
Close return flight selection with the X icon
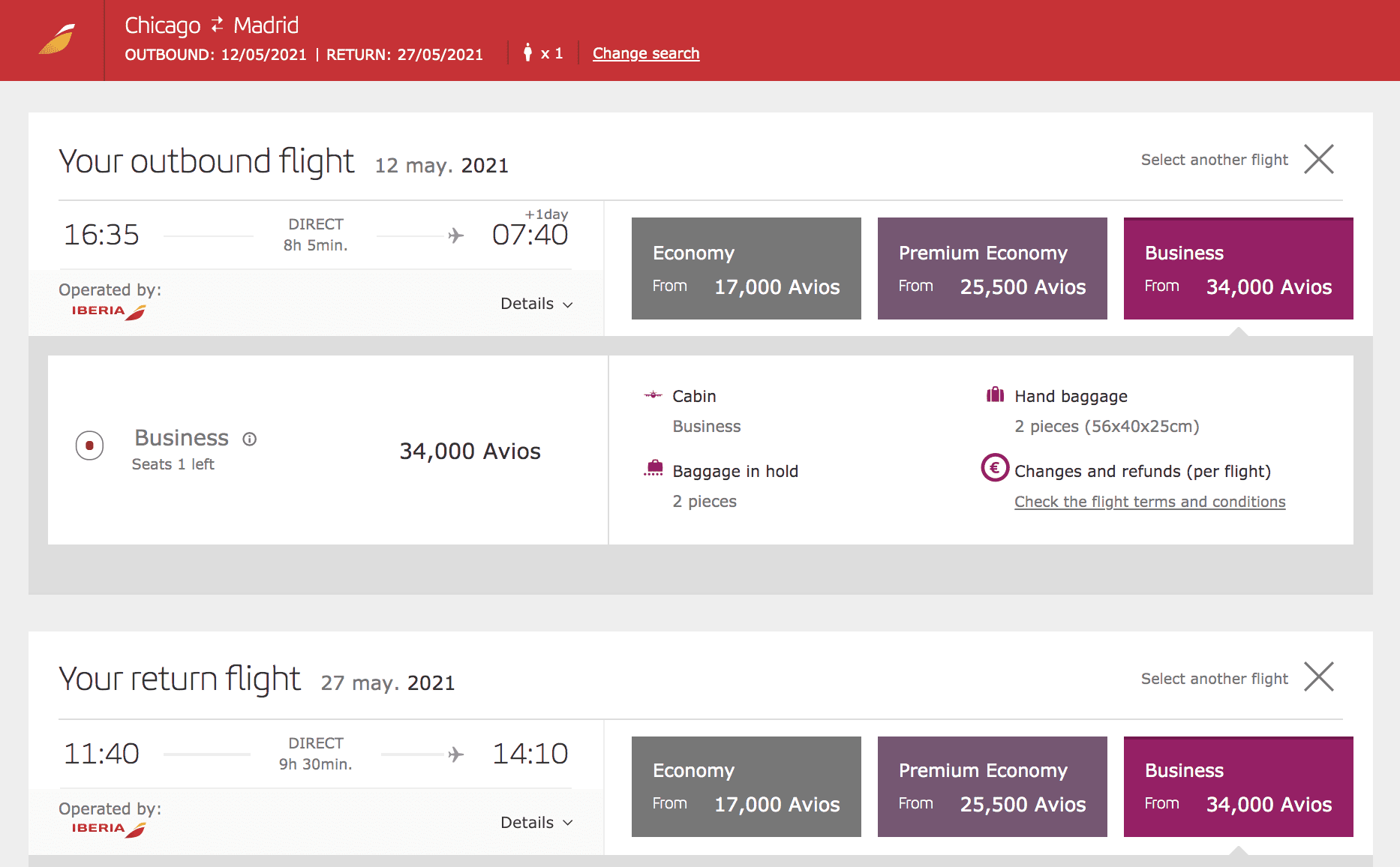pyautogui.click(x=1318, y=677)
